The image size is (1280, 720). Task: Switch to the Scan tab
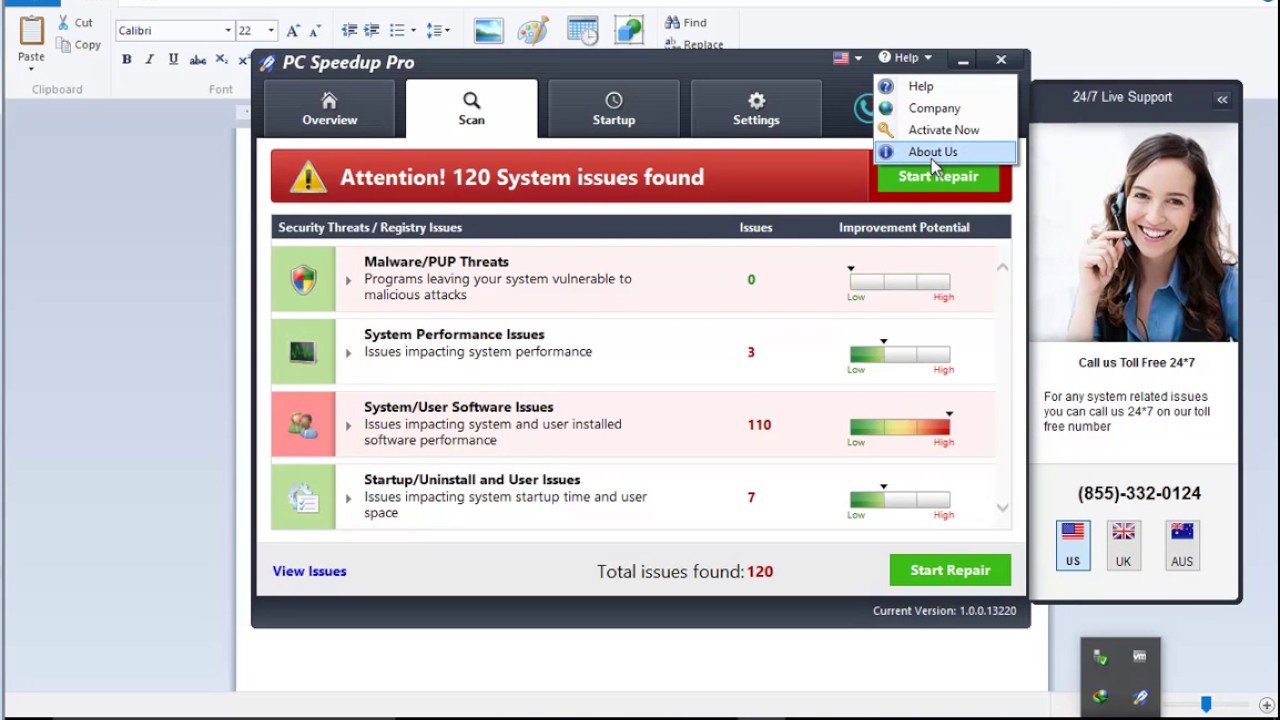(471, 108)
